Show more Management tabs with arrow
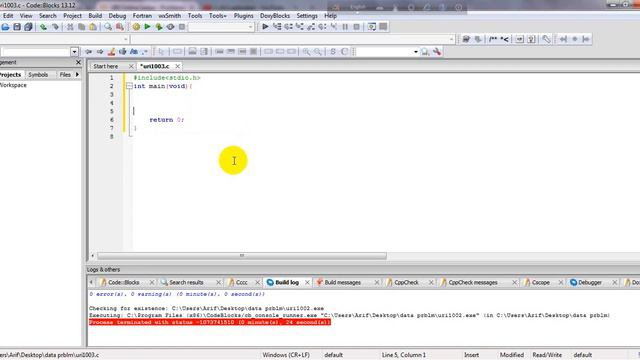The image size is (640, 360). [77, 75]
